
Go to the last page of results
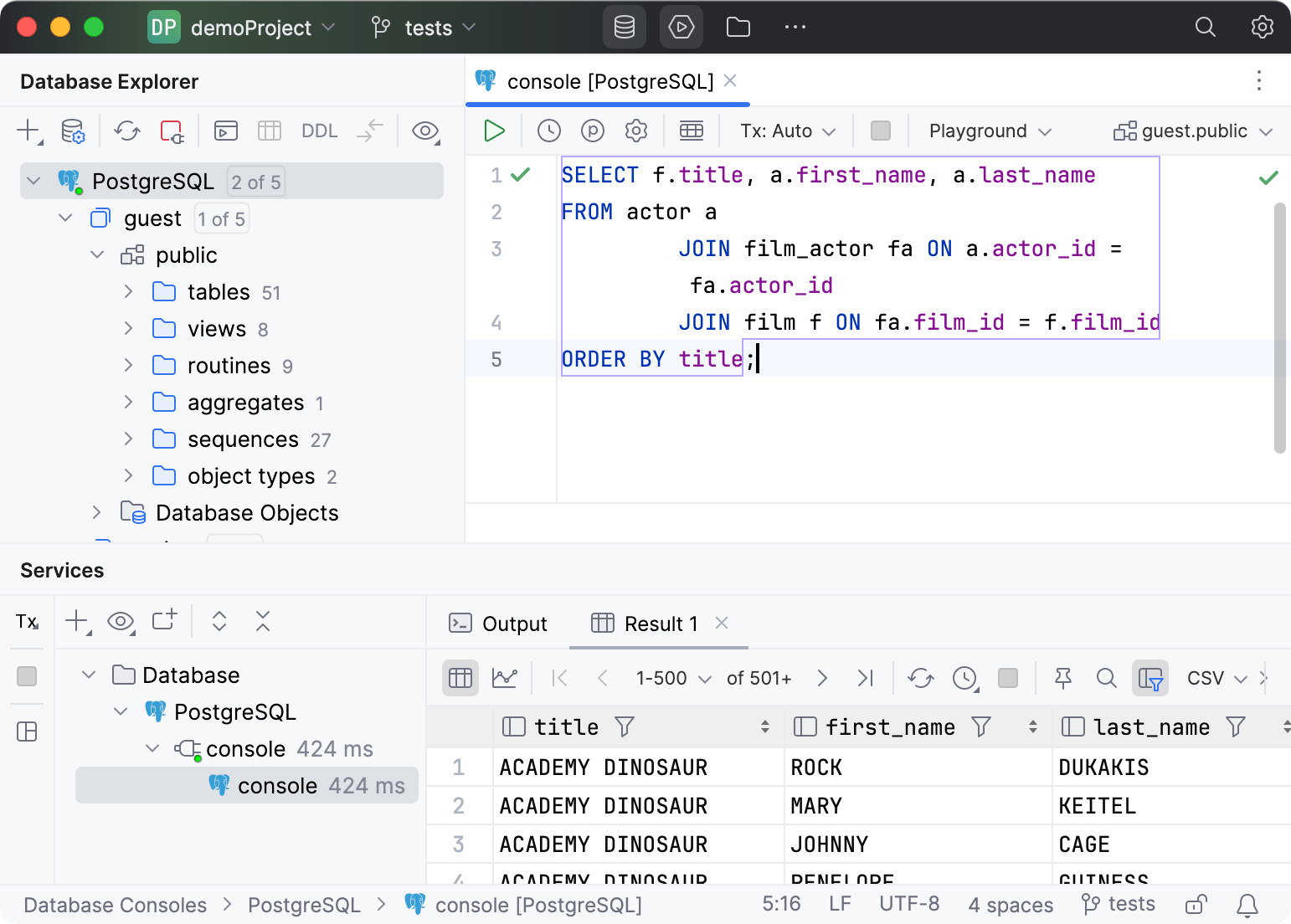[x=866, y=678]
